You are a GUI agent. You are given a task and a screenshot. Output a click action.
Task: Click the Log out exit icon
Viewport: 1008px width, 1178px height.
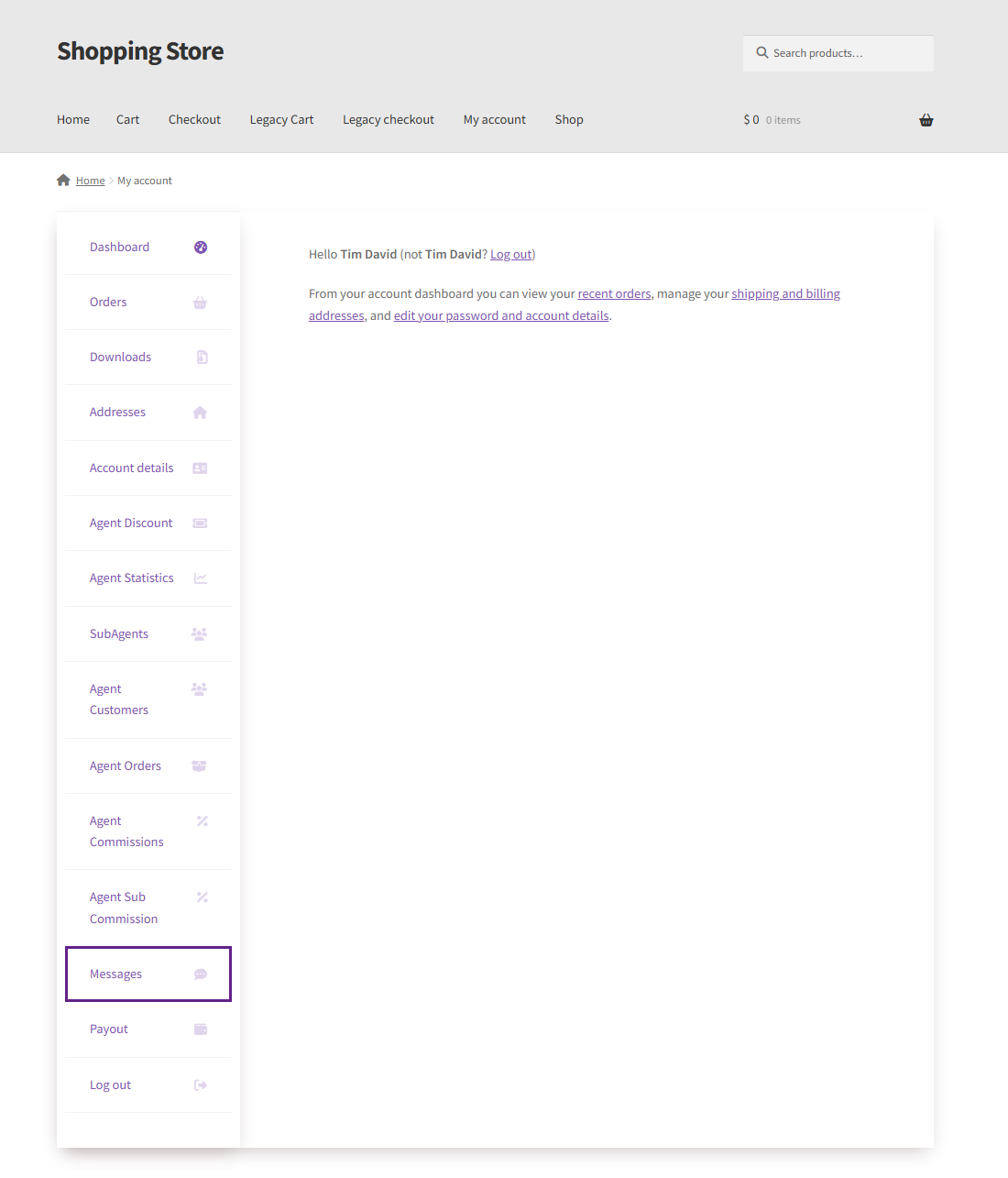point(201,1085)
